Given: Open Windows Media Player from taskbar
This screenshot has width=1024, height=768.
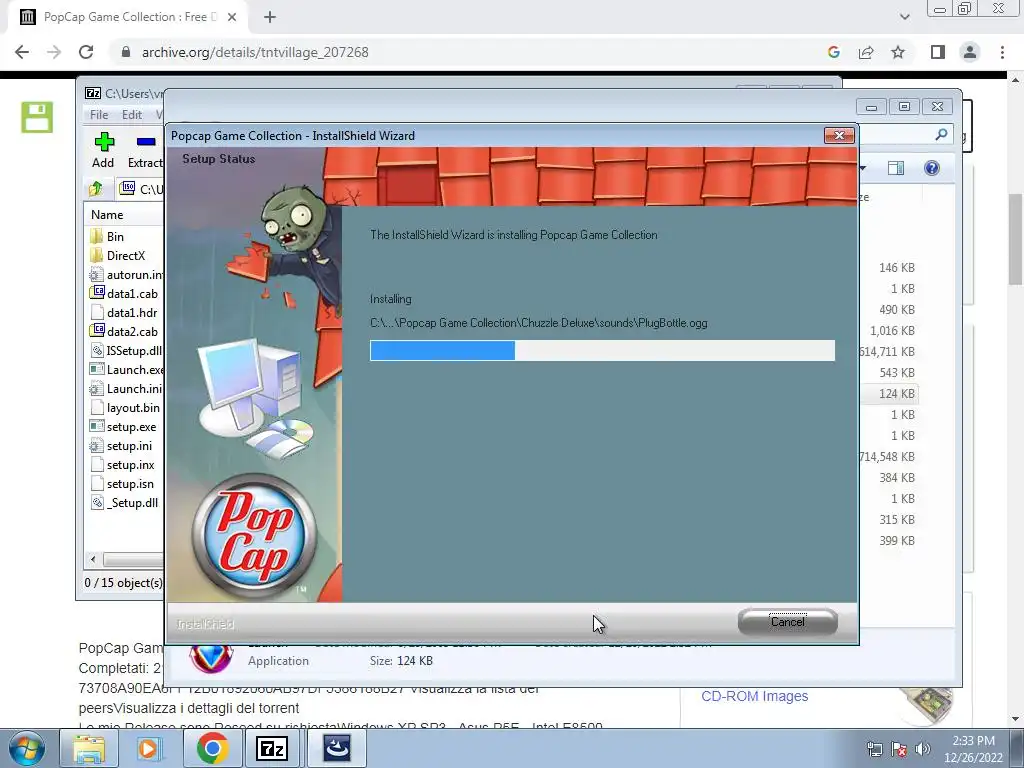Looking at the screenshot, I should point(148,748).
